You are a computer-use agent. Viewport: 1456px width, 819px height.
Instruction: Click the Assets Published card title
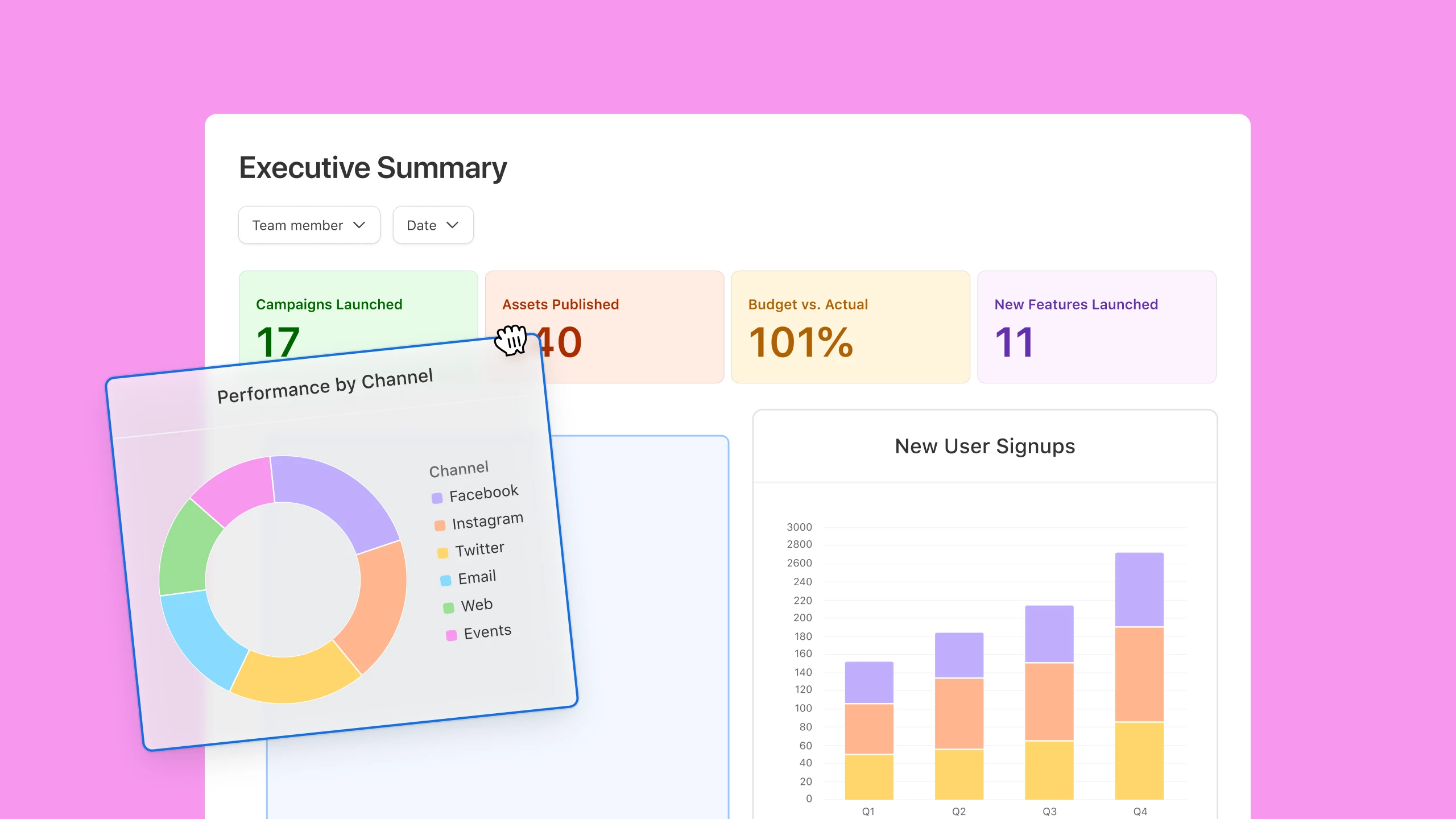point(560,304)
